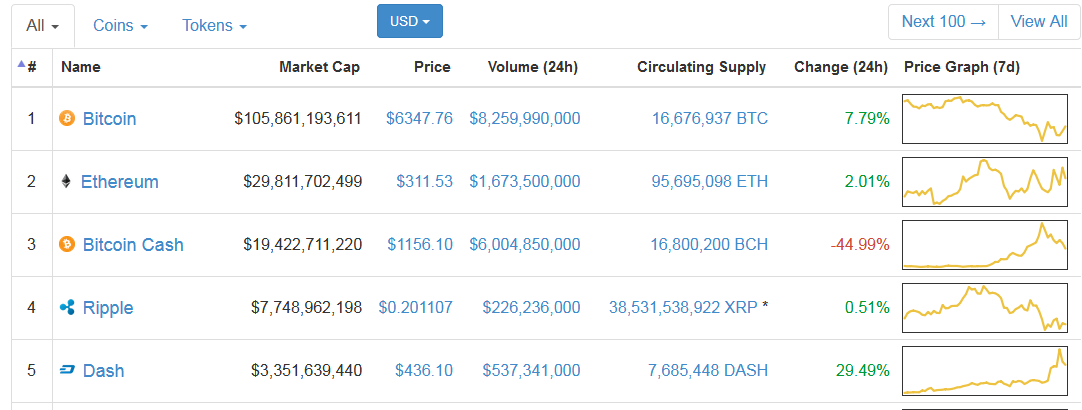
Task: Sort by rank using the # arrow
Action: 27,66
